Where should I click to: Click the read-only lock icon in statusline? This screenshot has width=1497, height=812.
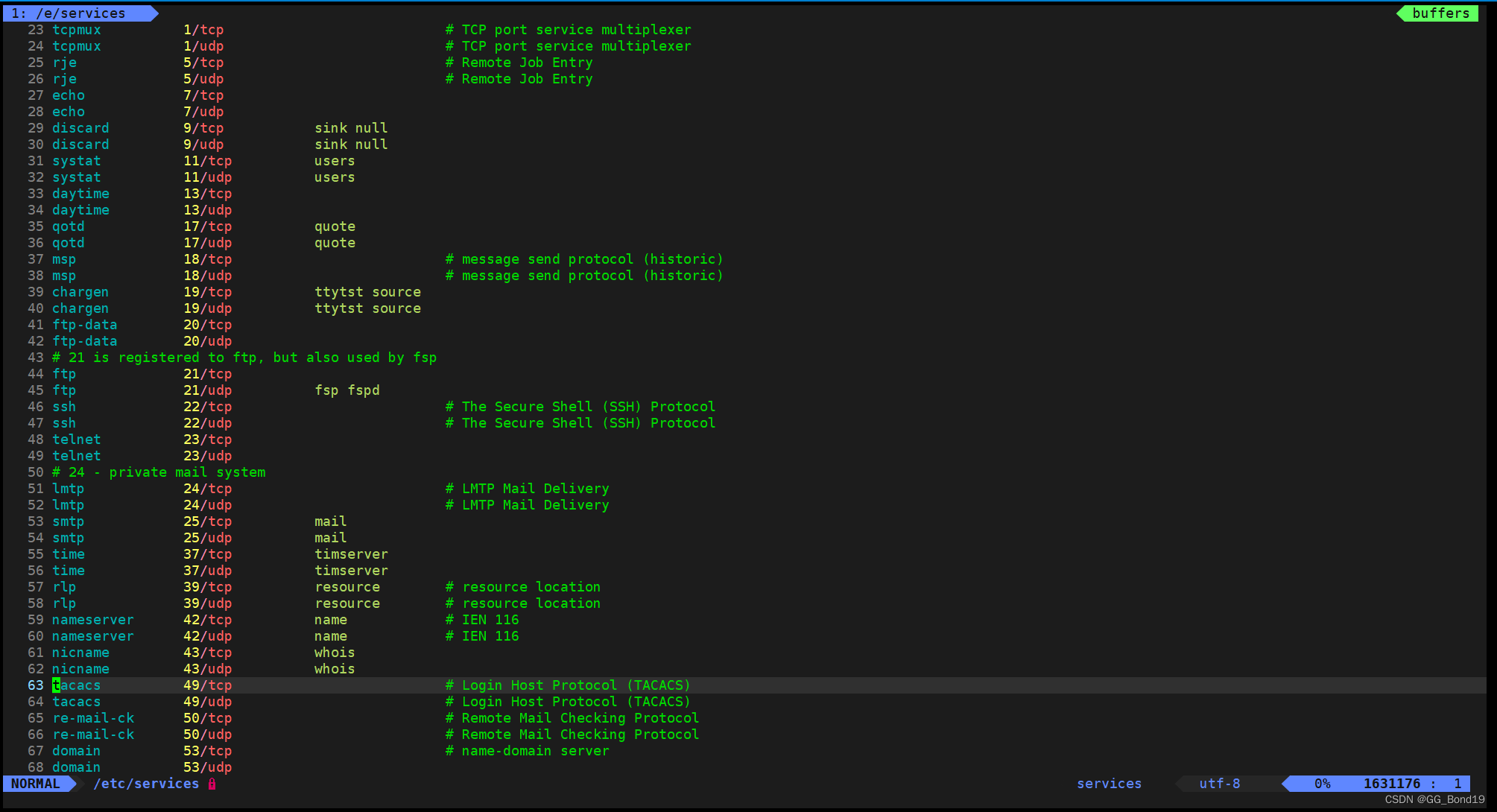(212, 784)
